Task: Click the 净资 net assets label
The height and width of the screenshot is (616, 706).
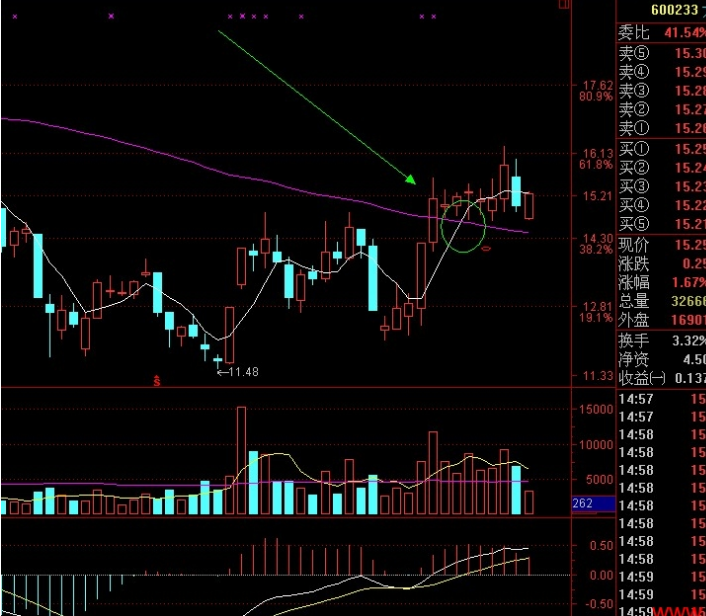Action: click(x=634, y=359)
